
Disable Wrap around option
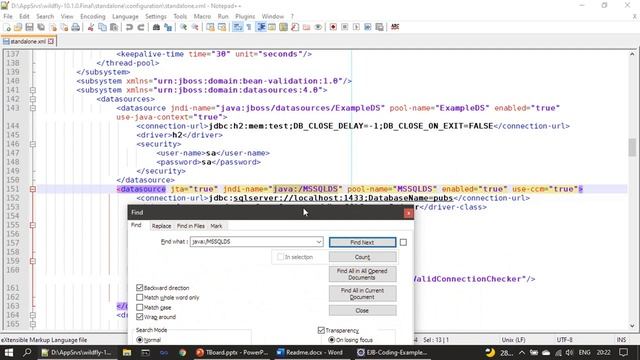(140, 317)
